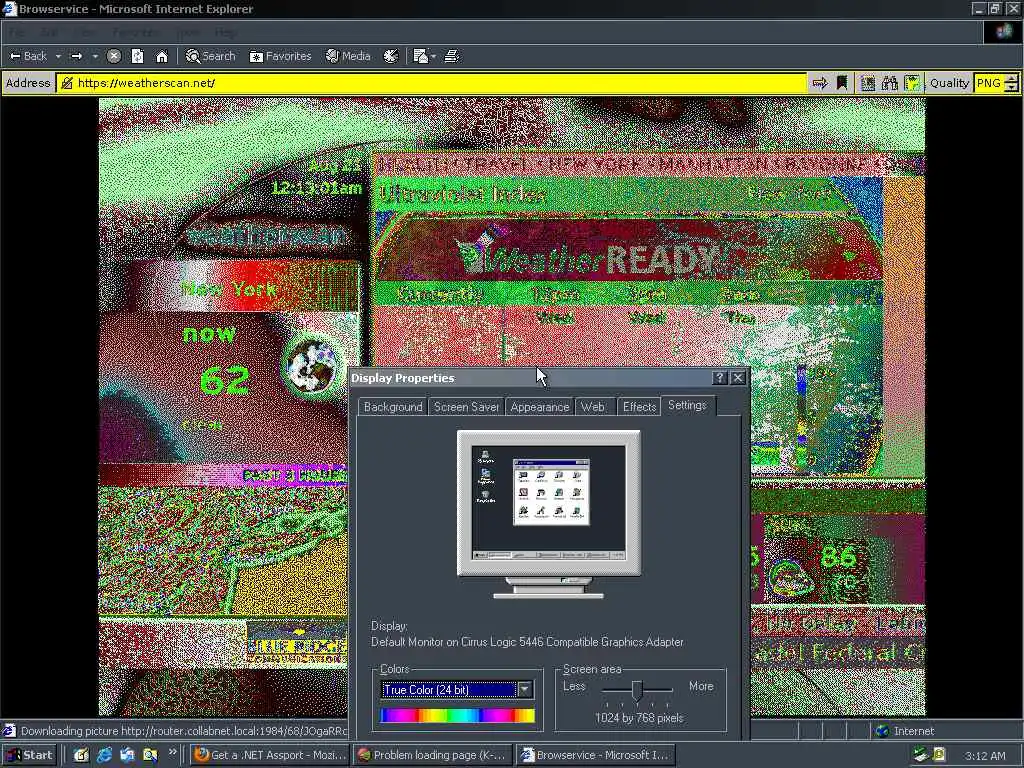Open the Favorites menu in menu bar

[x=135, y=33]
